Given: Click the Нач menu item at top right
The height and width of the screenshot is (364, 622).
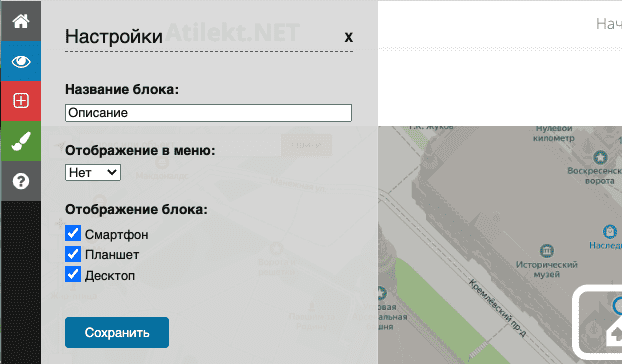Looking at the screenshot, I should (x=609, y=24).
